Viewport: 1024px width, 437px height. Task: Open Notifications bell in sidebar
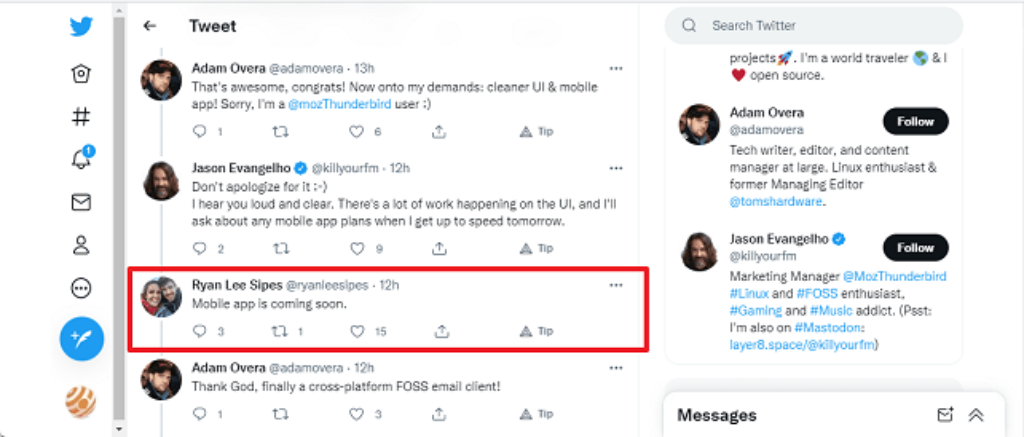point(81,158)
